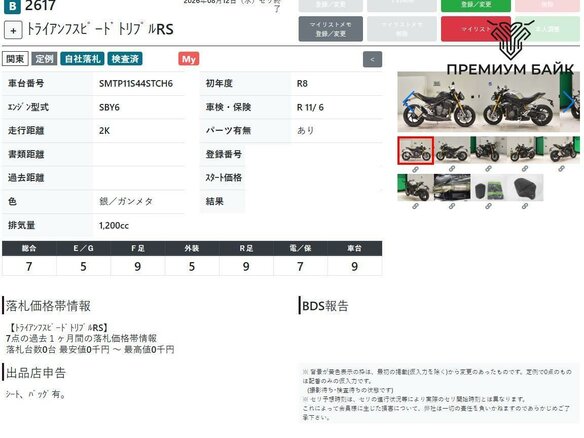Click the E/G score header

pyautogui.click(x=83, y=248)
